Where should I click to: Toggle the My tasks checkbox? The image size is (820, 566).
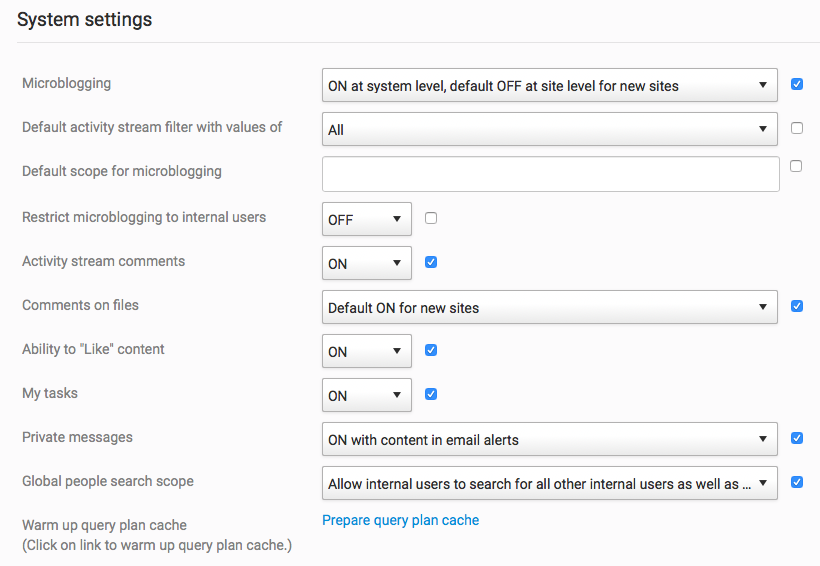tap(431, 394)
